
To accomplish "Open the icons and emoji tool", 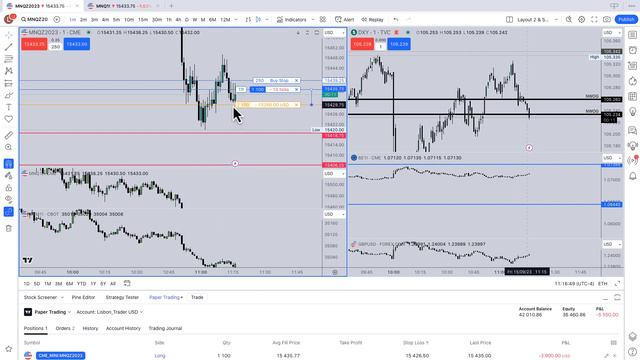I will coord(9,119).
